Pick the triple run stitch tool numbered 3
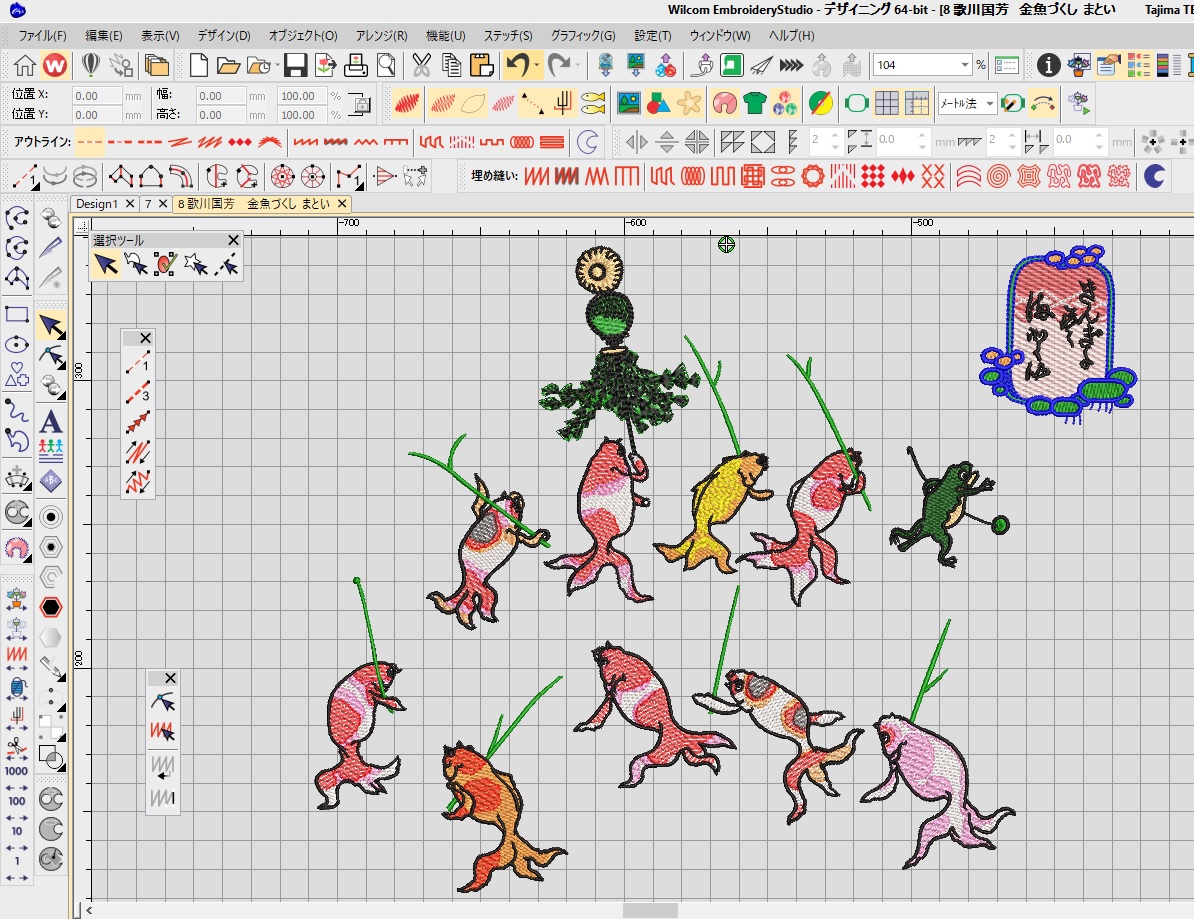 138,392
